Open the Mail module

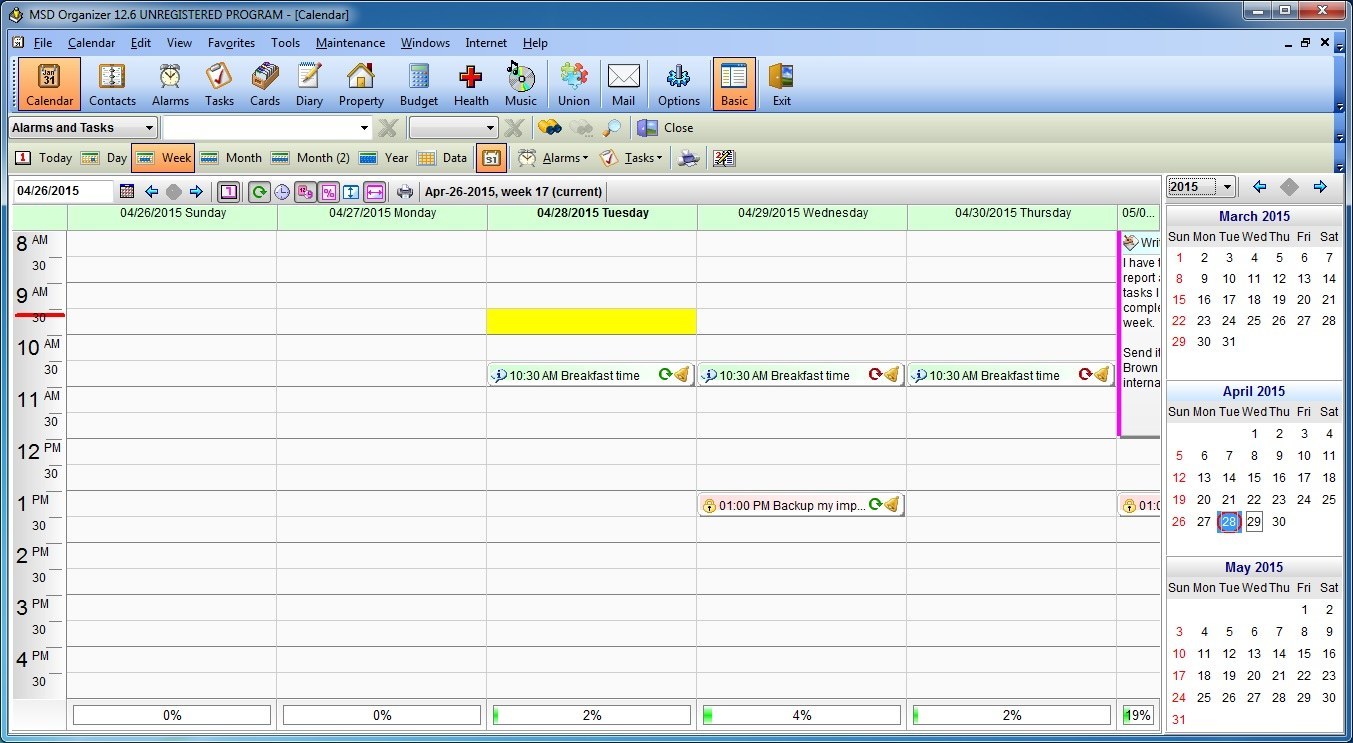click(x=623, y=84)
